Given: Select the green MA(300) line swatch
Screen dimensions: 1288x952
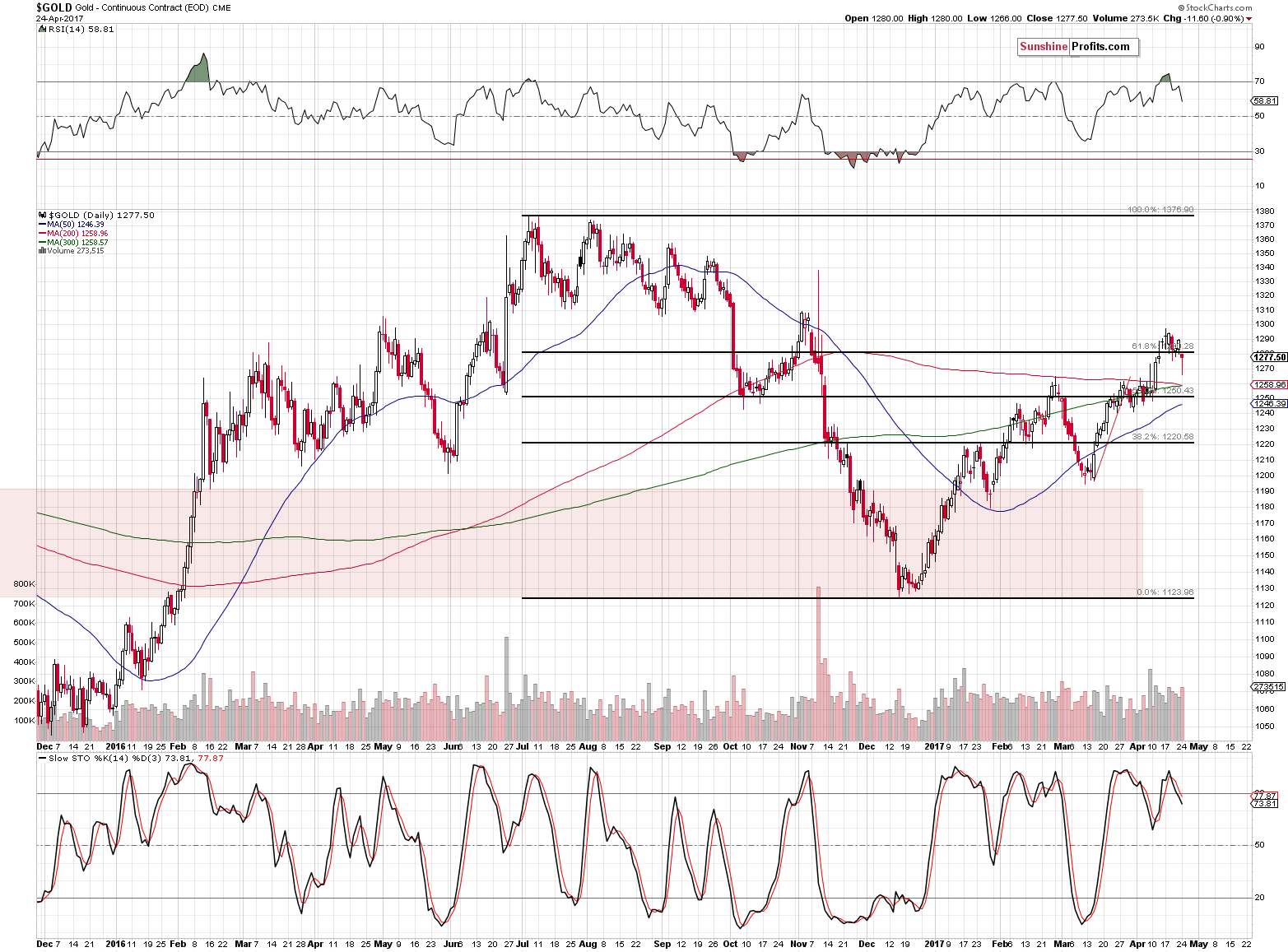Looking at the screenshot, I should coord(42,243).
